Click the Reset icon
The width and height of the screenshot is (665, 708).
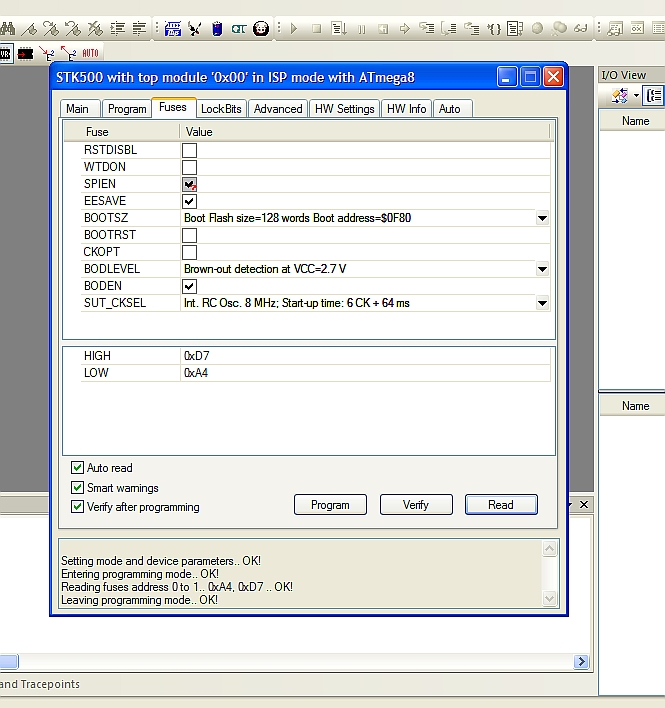[383, 29]
